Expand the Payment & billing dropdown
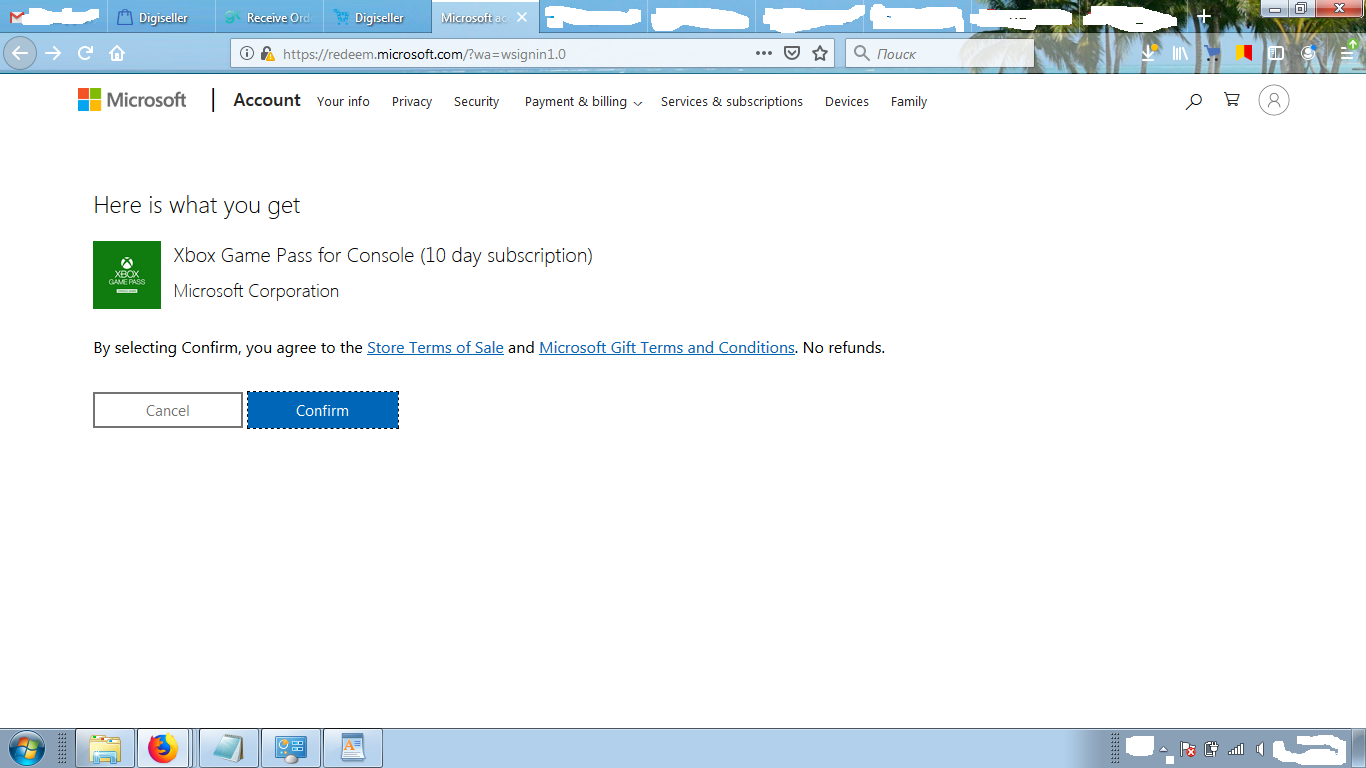The width and height of the screenshot is (1366, 768). 583,102
